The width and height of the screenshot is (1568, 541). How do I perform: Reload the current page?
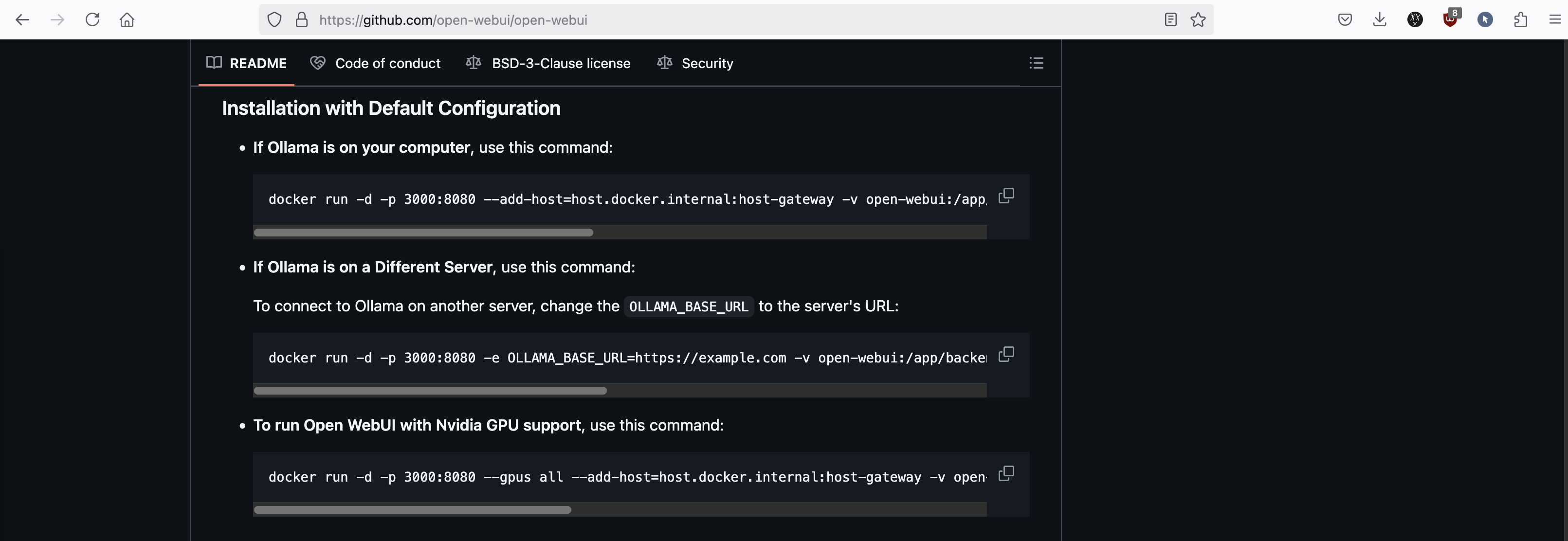92,20
